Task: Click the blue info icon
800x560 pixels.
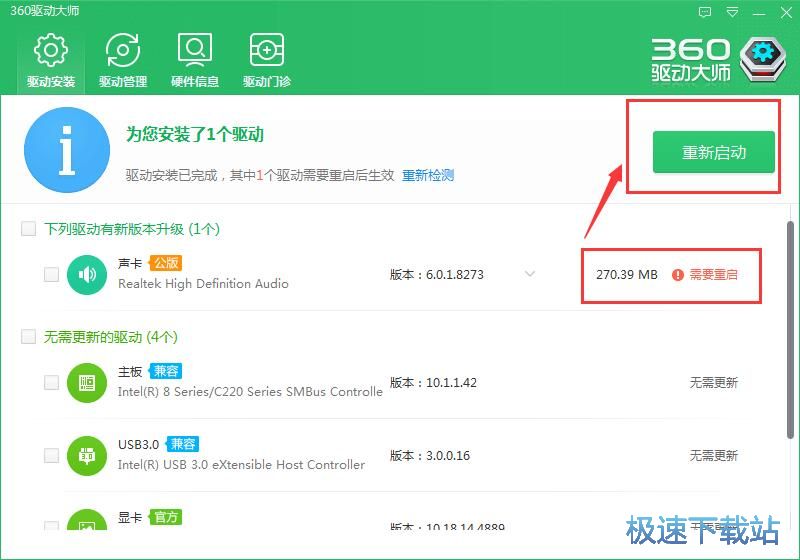Action: (67, 150)
